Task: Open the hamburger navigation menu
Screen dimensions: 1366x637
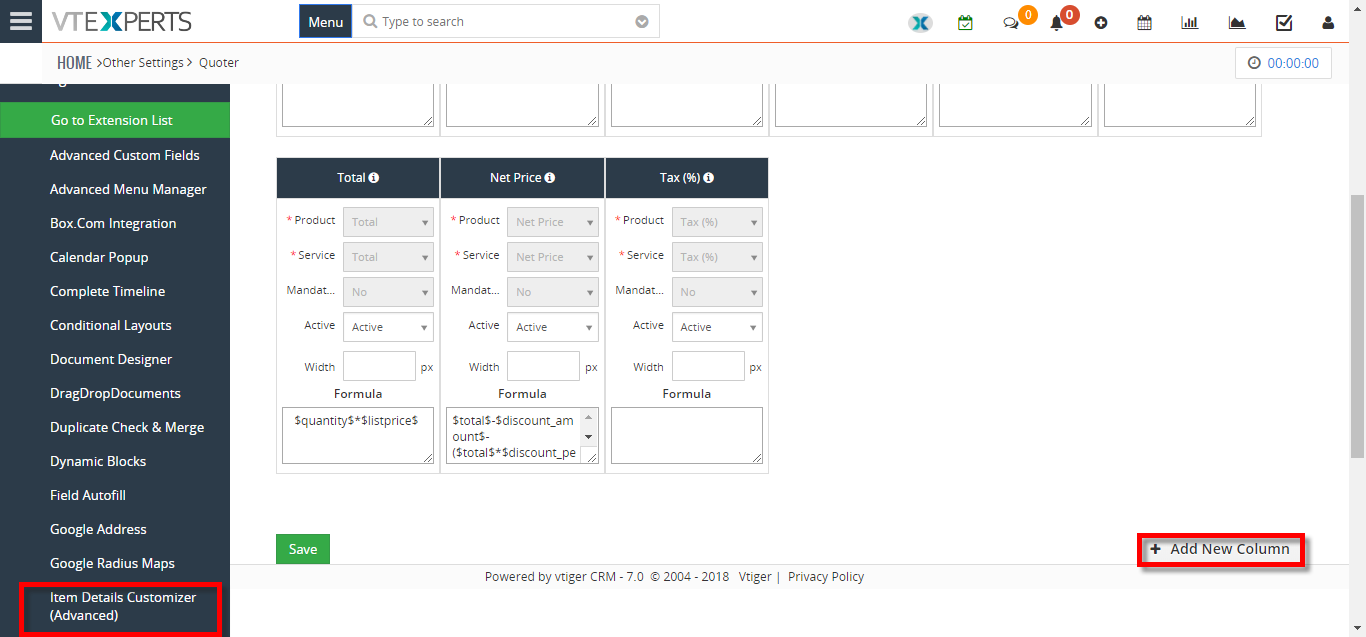Action: (x=21, y=21)
